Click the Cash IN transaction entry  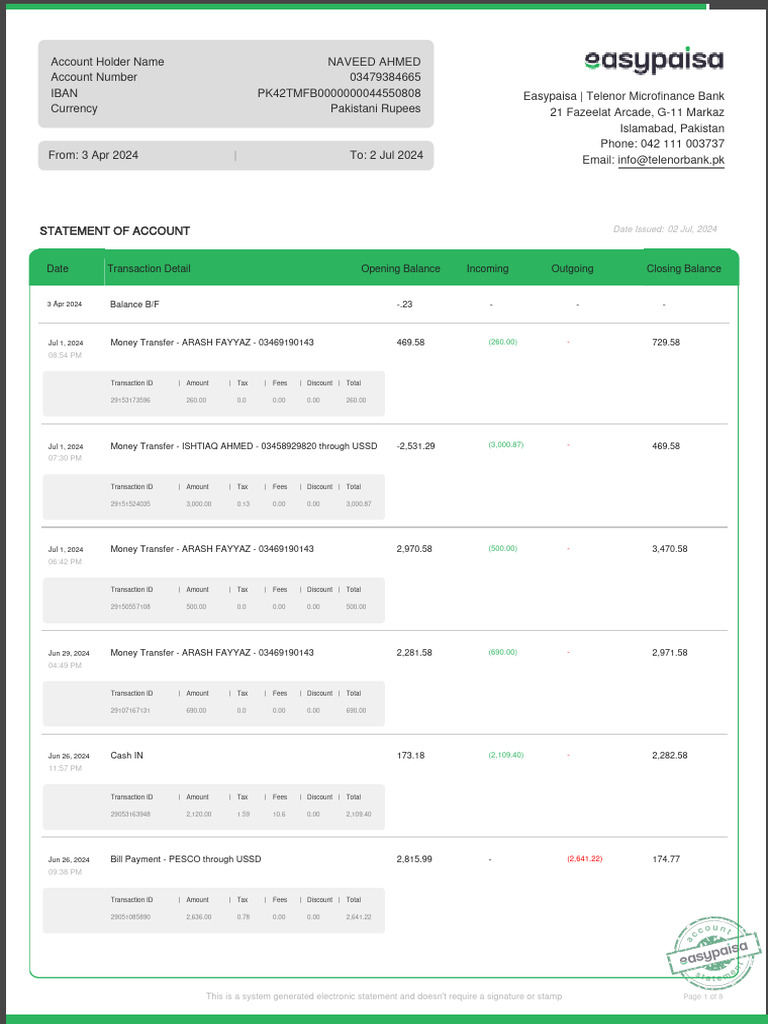click(x=127, y=755)
